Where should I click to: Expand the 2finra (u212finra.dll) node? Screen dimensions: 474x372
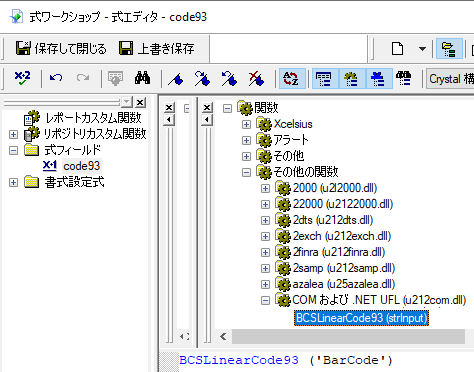point(265,252)
